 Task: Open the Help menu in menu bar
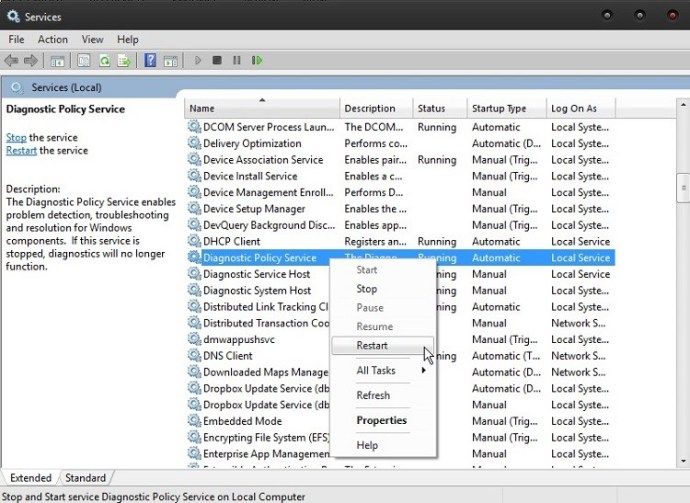pos(128,39)
